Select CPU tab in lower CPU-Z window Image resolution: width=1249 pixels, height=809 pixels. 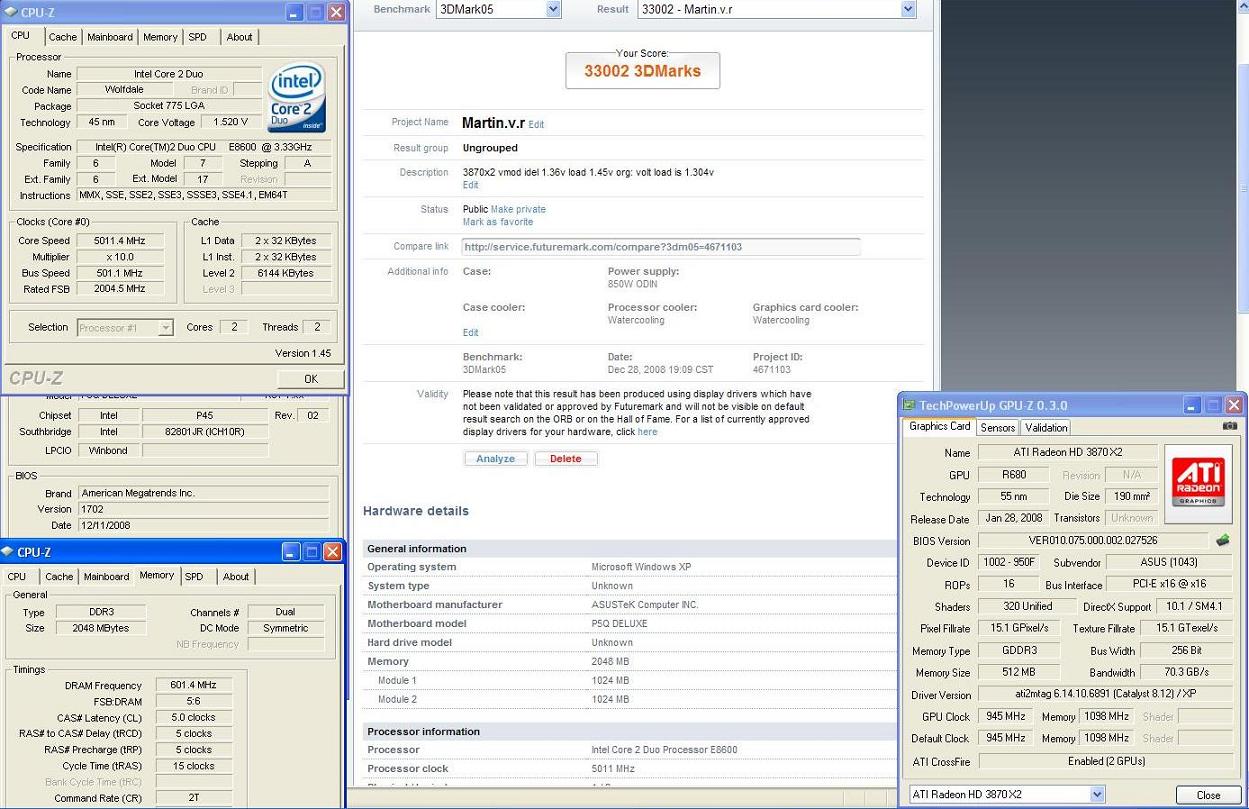click(x=17, y=577)
